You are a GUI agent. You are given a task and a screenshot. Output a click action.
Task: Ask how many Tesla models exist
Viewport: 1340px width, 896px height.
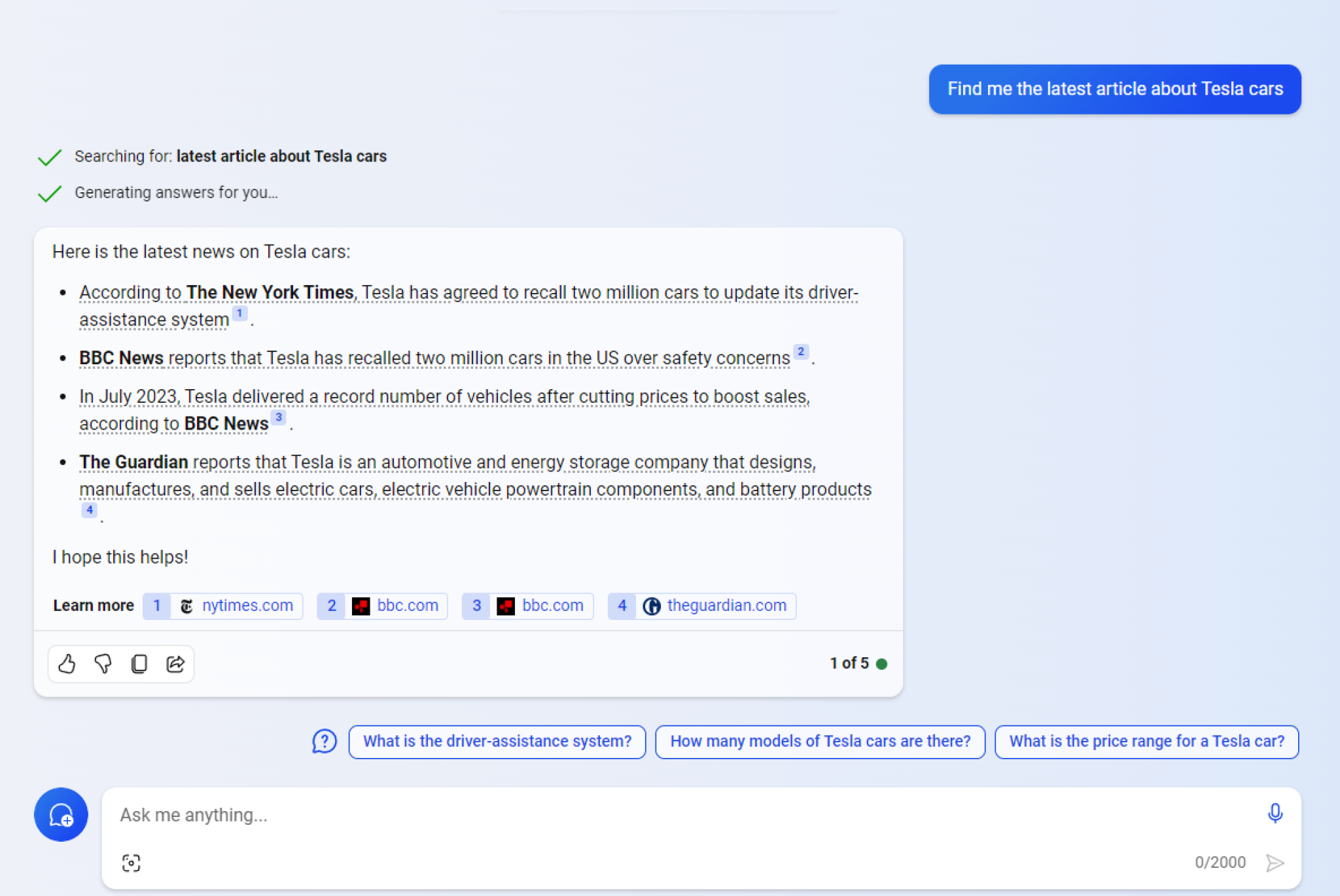[x=820, y=741]
